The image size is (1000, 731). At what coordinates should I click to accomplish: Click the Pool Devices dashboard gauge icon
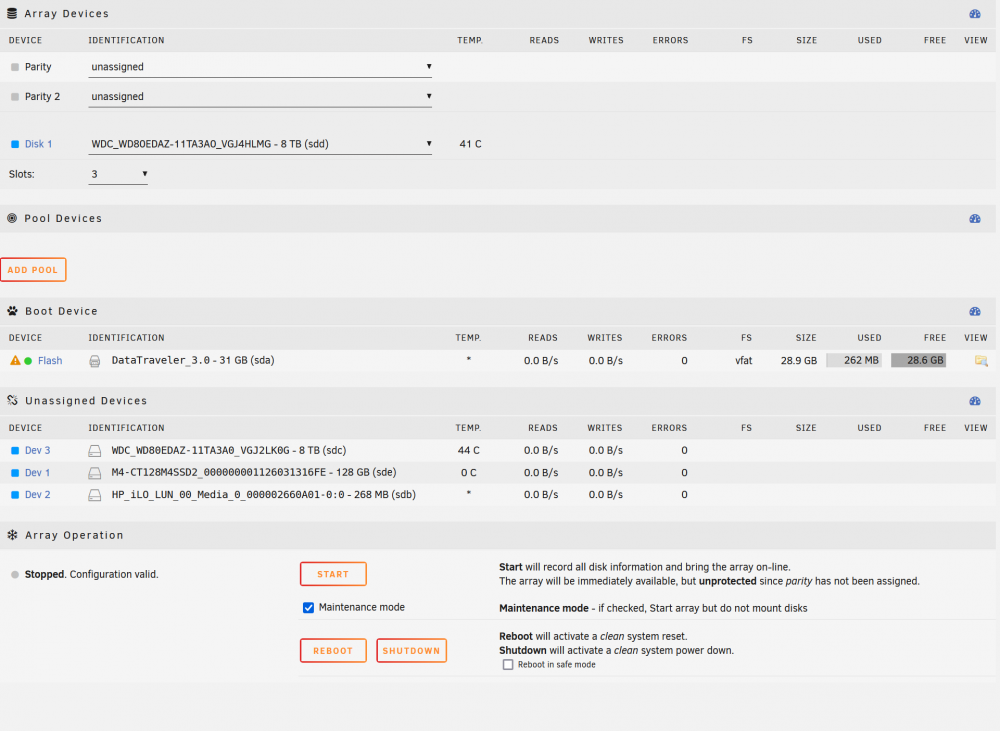click(x=974, y=218)
